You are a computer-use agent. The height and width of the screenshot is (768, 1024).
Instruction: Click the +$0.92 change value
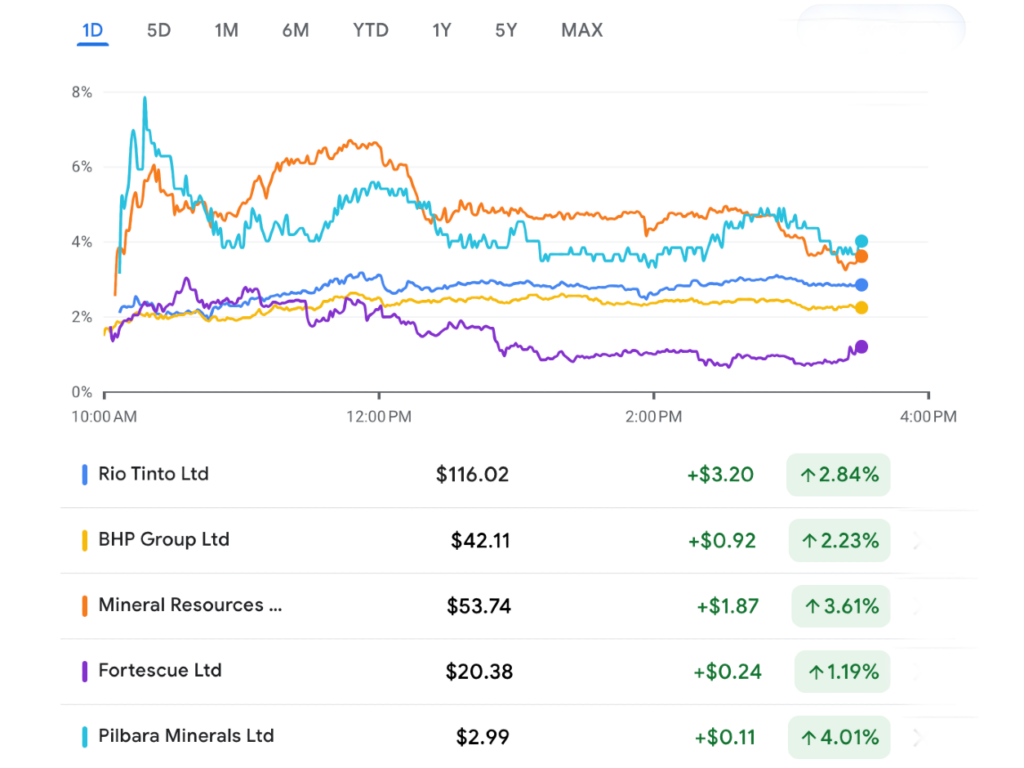coord(722,541)
